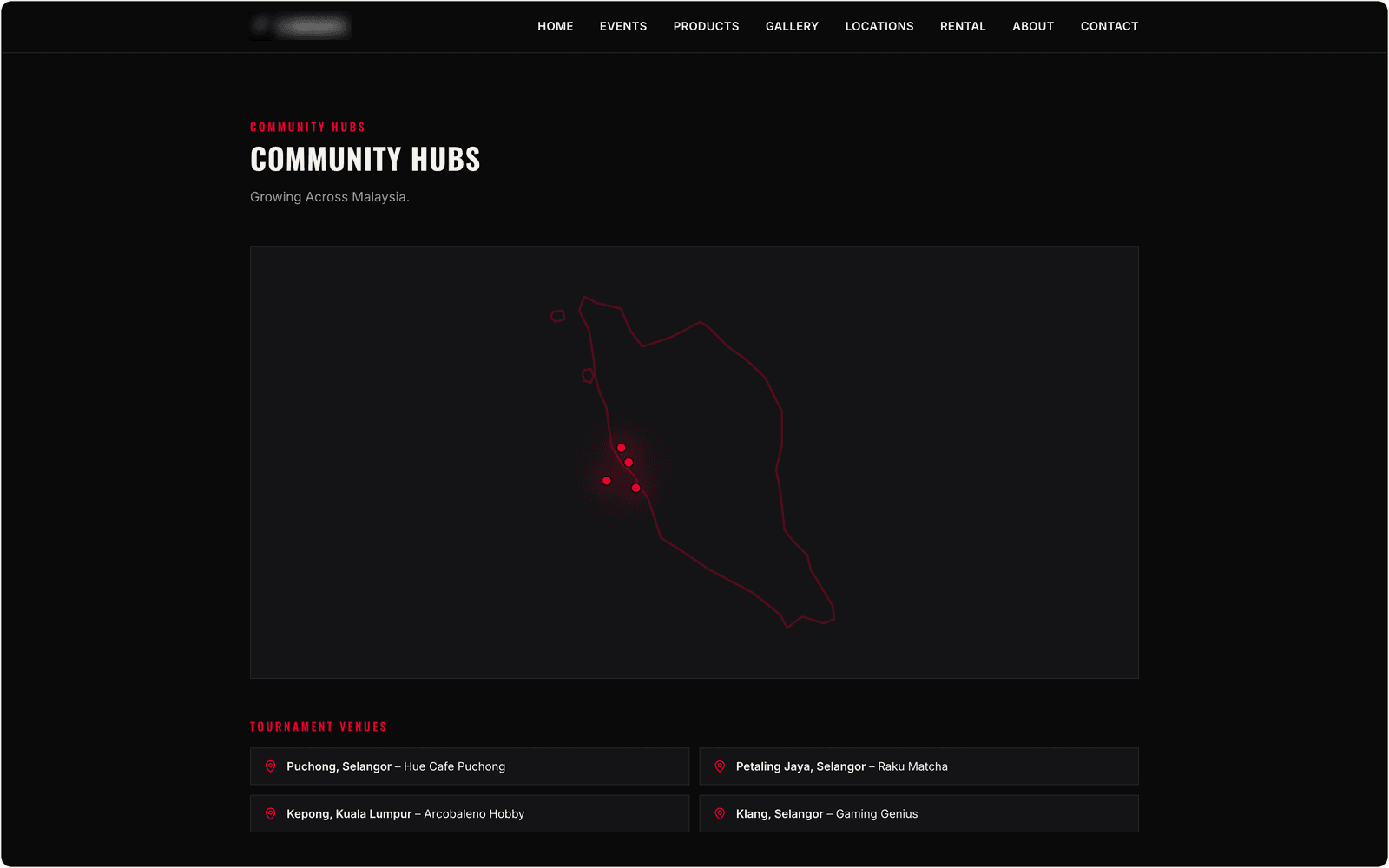Click the leftmost red map marker
1389x868 pixels.
pyautogui.click(x=607, y=480)
